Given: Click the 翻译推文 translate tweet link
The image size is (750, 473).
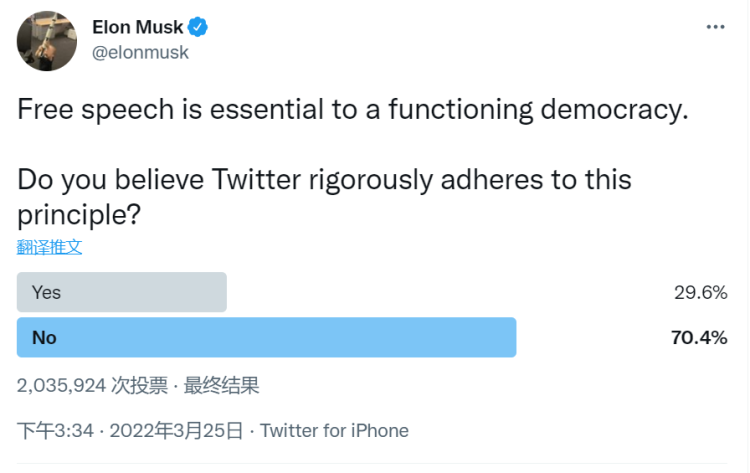Looking at the screenshot, I should point(49,247).
